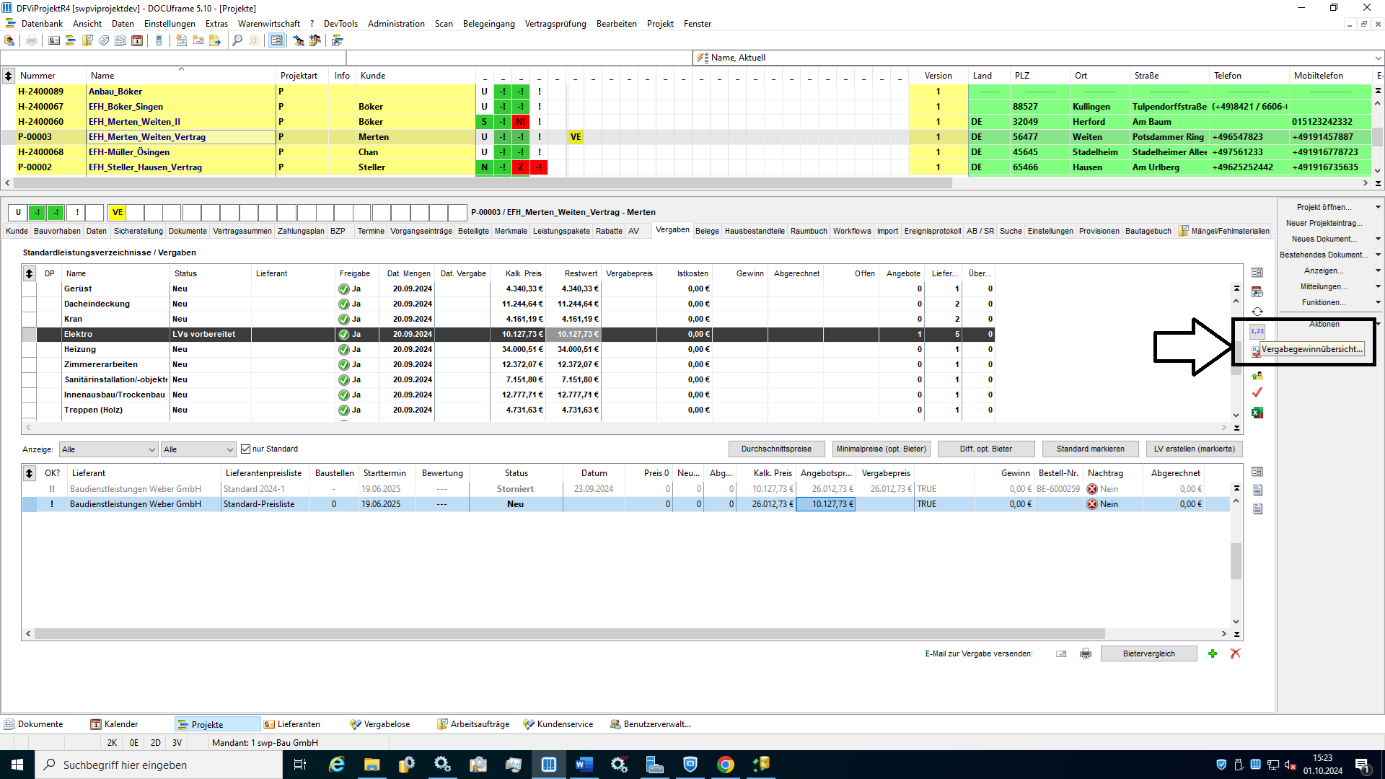Click the refresh arrows icon beside Vergaben table
The width and height of the screenshot is (1385, 779).
point(1257,312)
